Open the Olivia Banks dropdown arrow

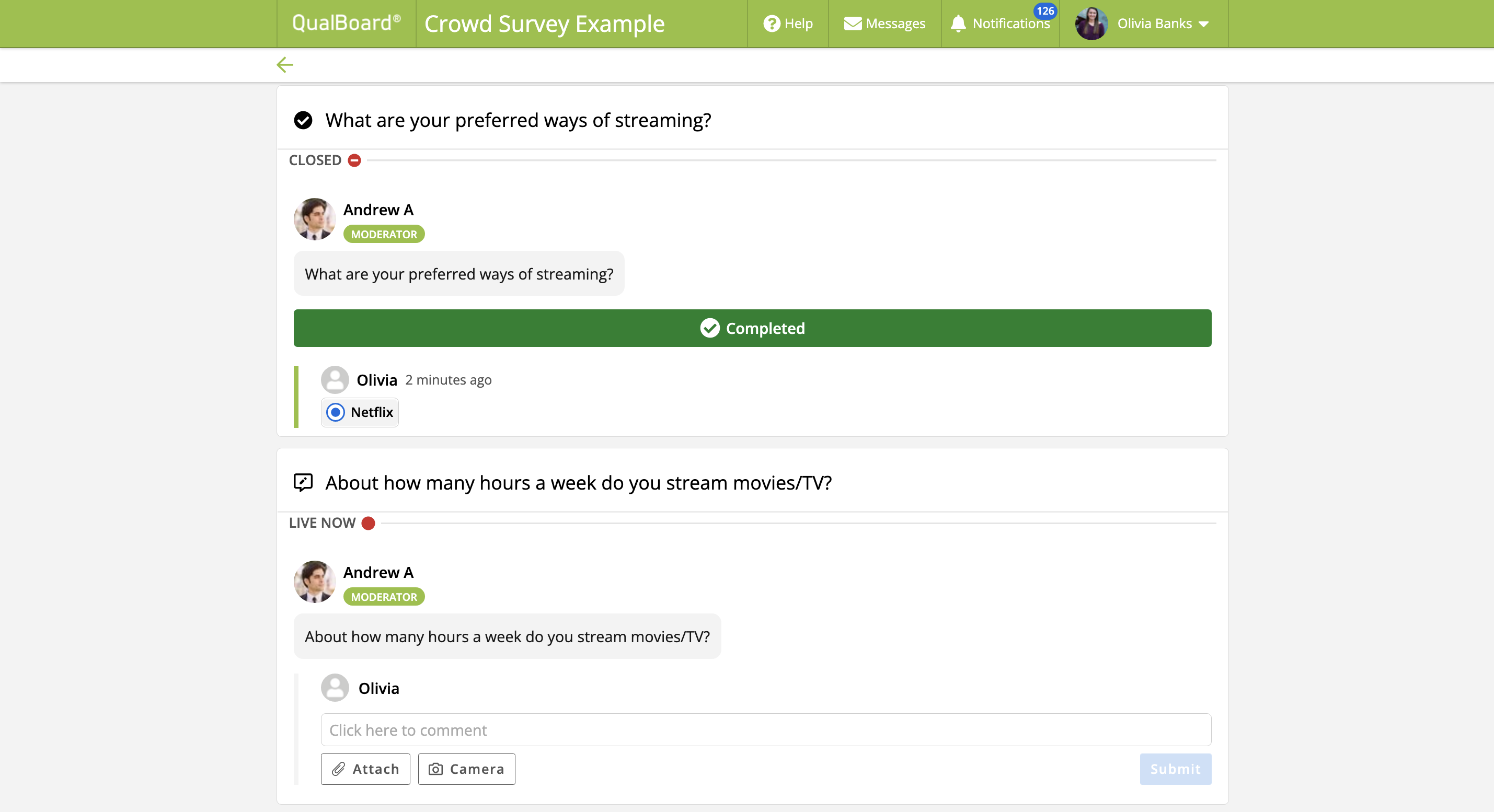pyautogui.click(x=1204, y=25)
